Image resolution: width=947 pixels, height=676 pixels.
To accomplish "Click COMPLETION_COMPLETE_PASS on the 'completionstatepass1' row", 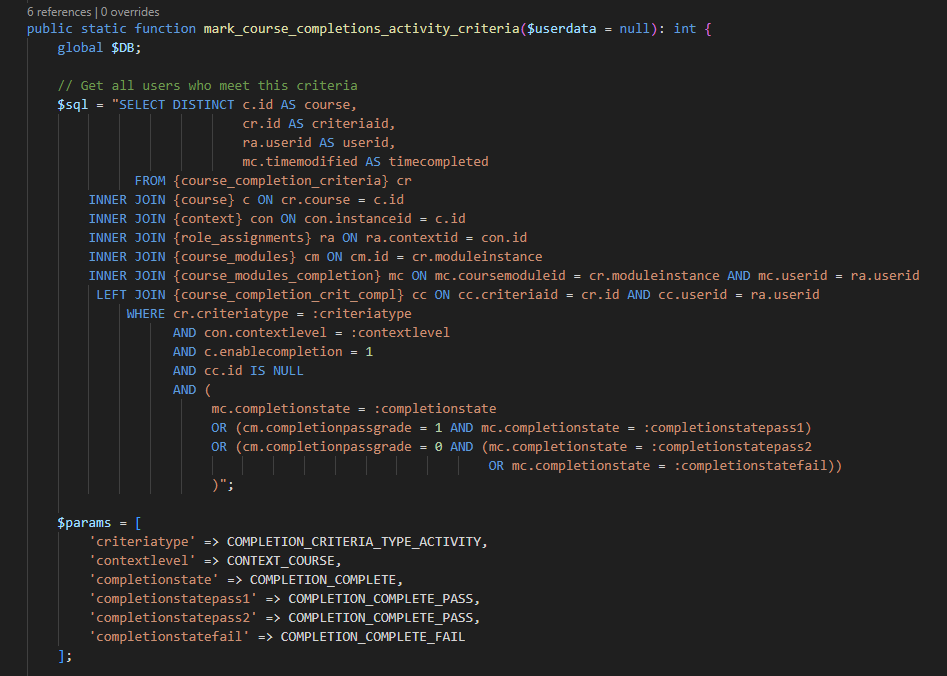I will pos(380,599).
